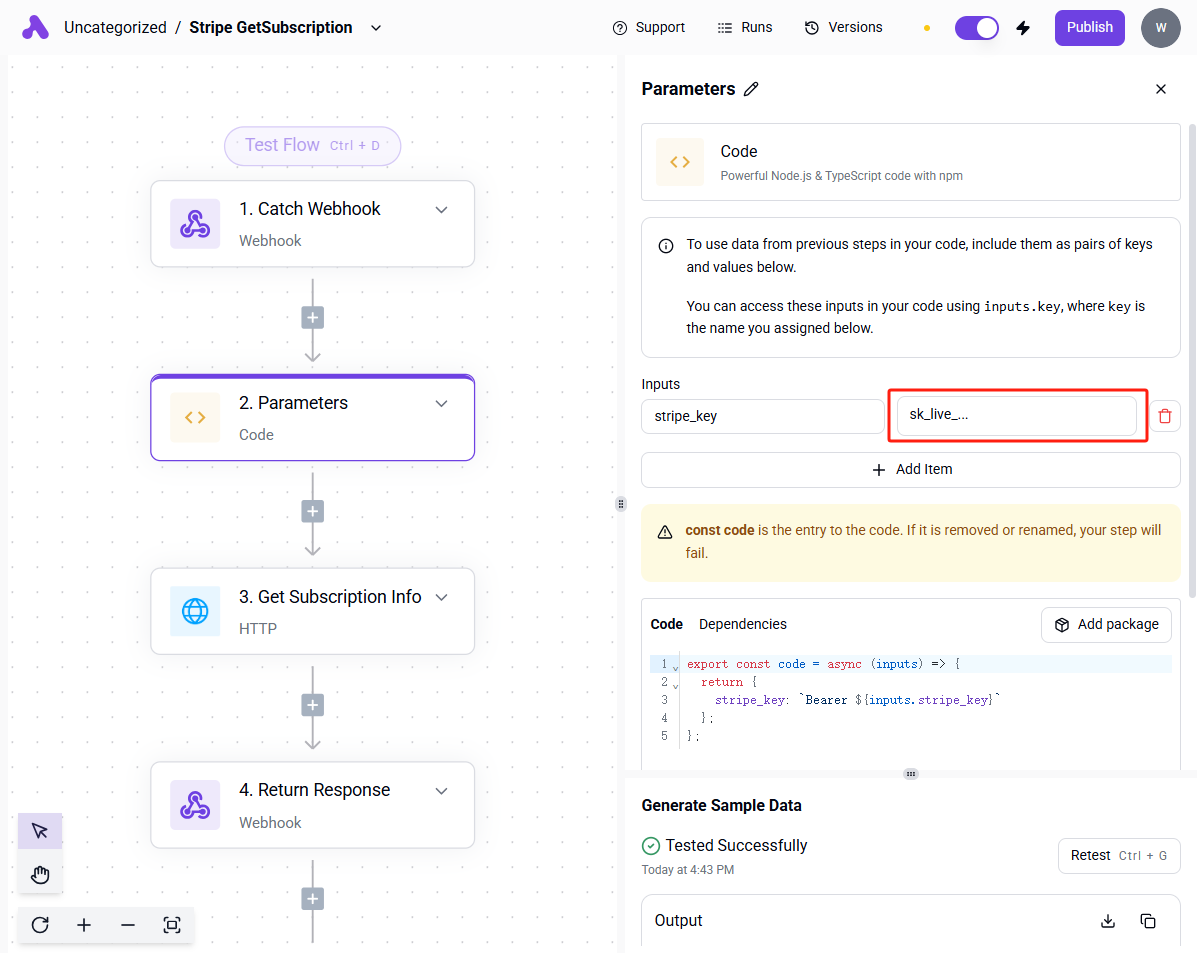Click the Publish button
The height and width of the screenshot is (953, 1197).
click(1089, 28)
